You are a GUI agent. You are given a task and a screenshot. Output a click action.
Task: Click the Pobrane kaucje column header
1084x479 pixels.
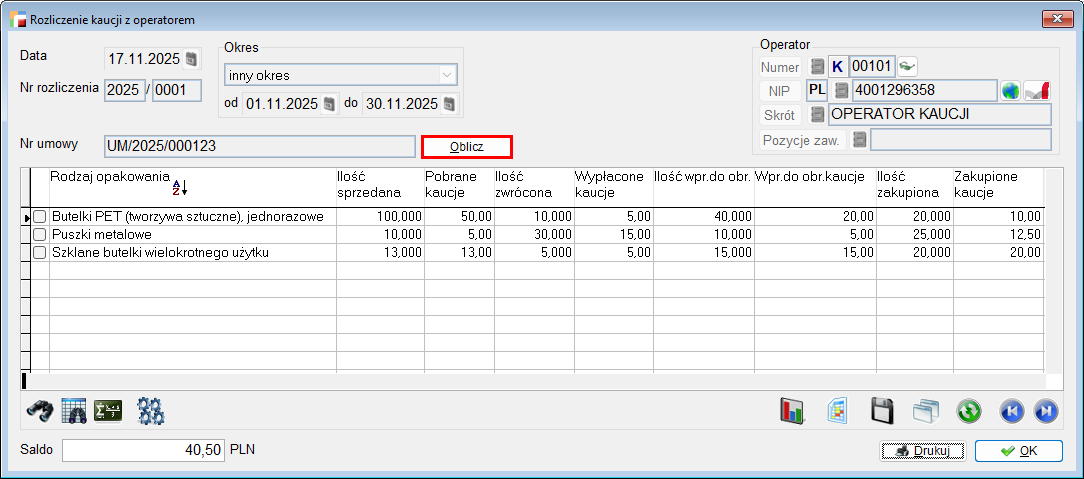(457, 185)
